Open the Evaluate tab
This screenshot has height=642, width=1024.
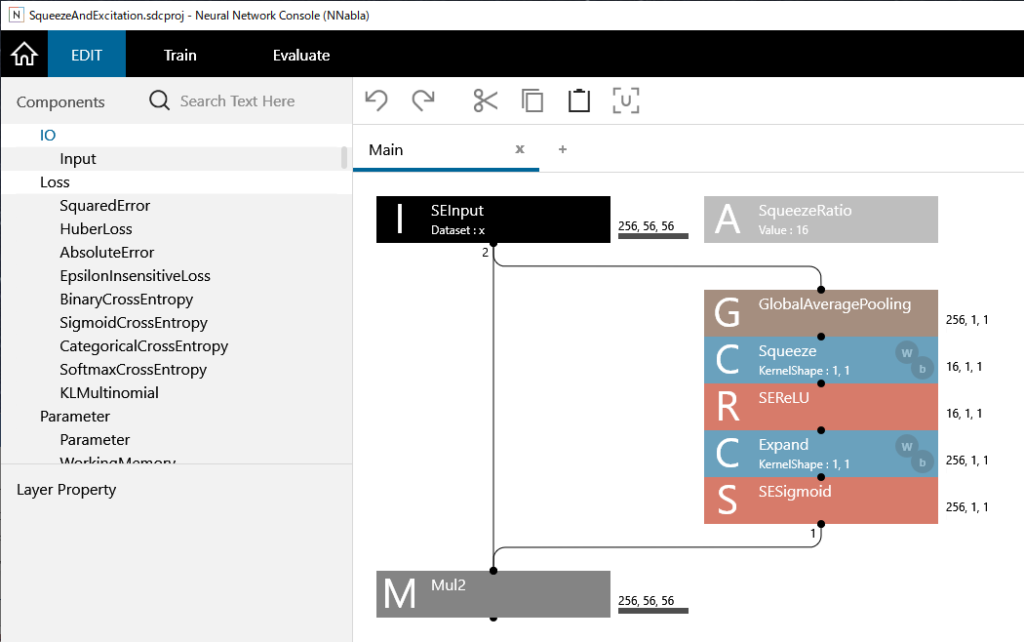click(301, 55)
